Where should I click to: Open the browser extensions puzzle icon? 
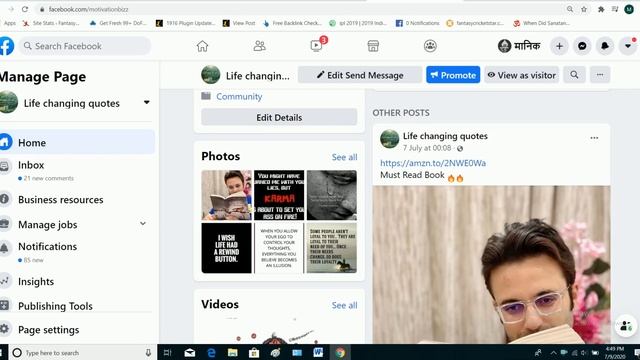601,9
